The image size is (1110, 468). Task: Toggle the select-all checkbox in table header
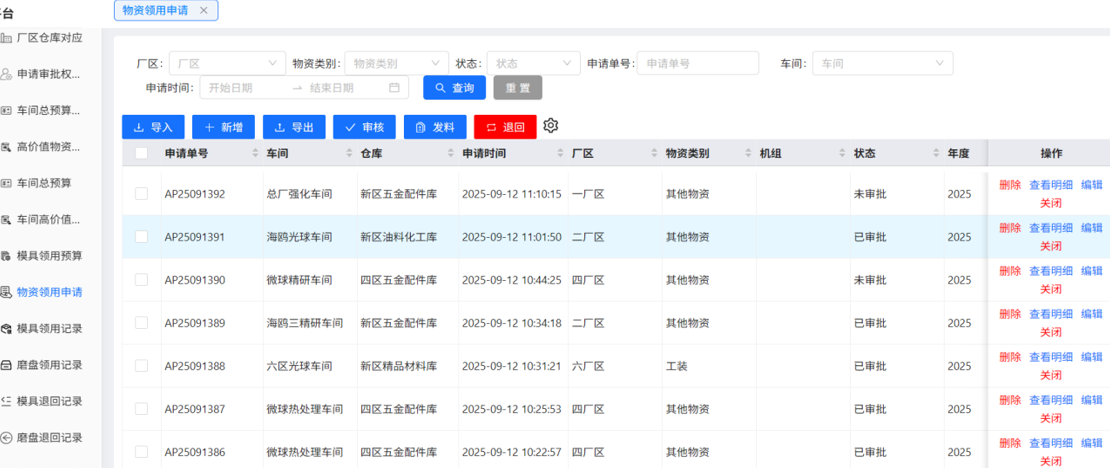pyautogui.click(x=141, y=154)
